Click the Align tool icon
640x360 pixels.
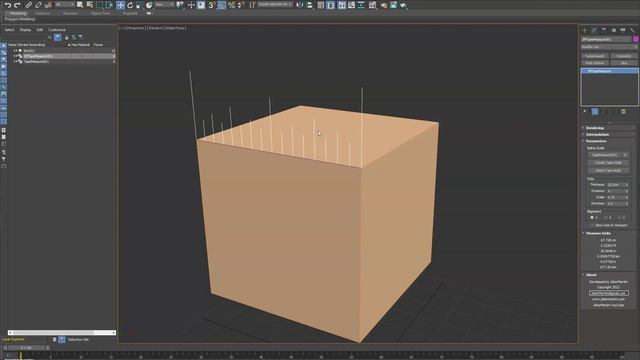pyautogui.click(x=310, y=5)
